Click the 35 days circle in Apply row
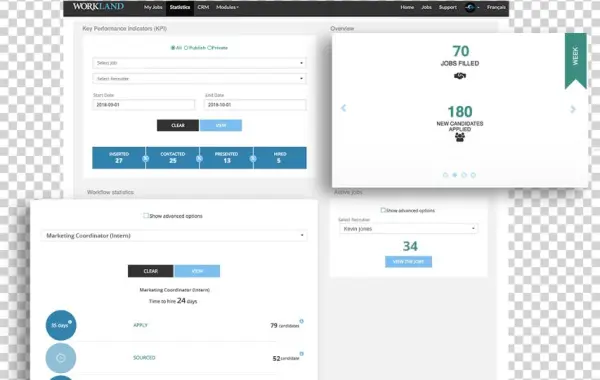Screen dimensions: 600x380 (61, 325)
